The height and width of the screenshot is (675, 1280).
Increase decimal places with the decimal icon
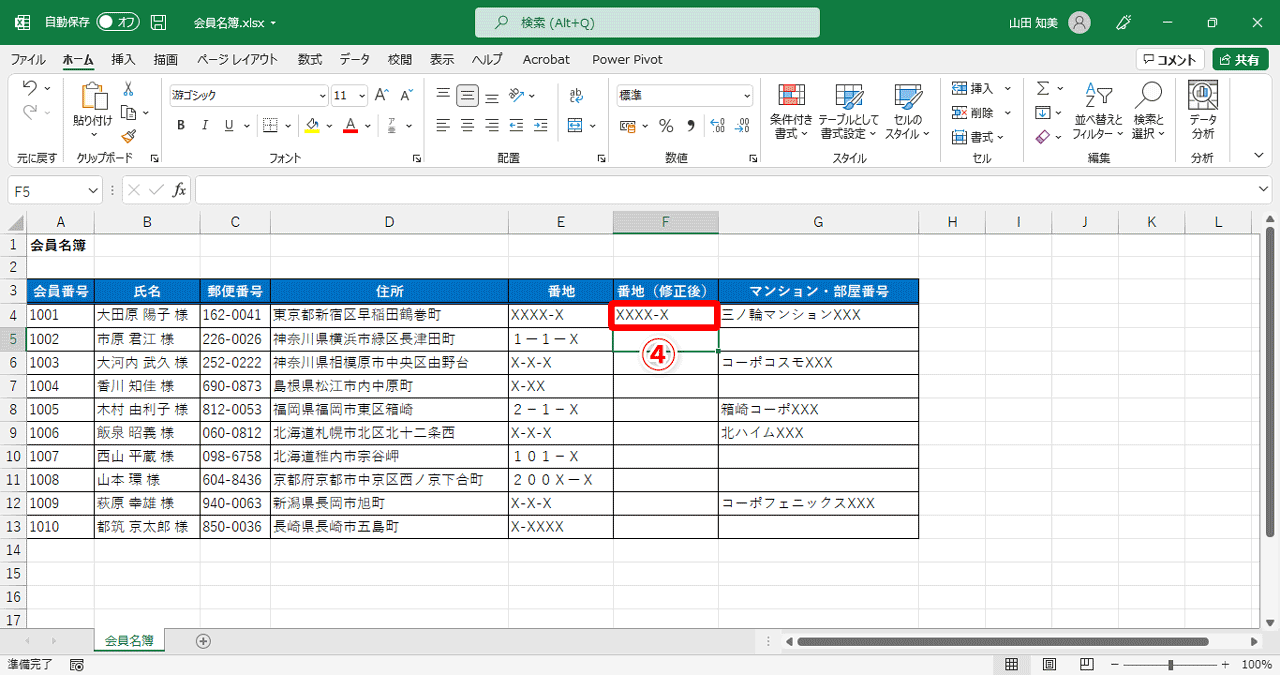click(x=717, y=125)
